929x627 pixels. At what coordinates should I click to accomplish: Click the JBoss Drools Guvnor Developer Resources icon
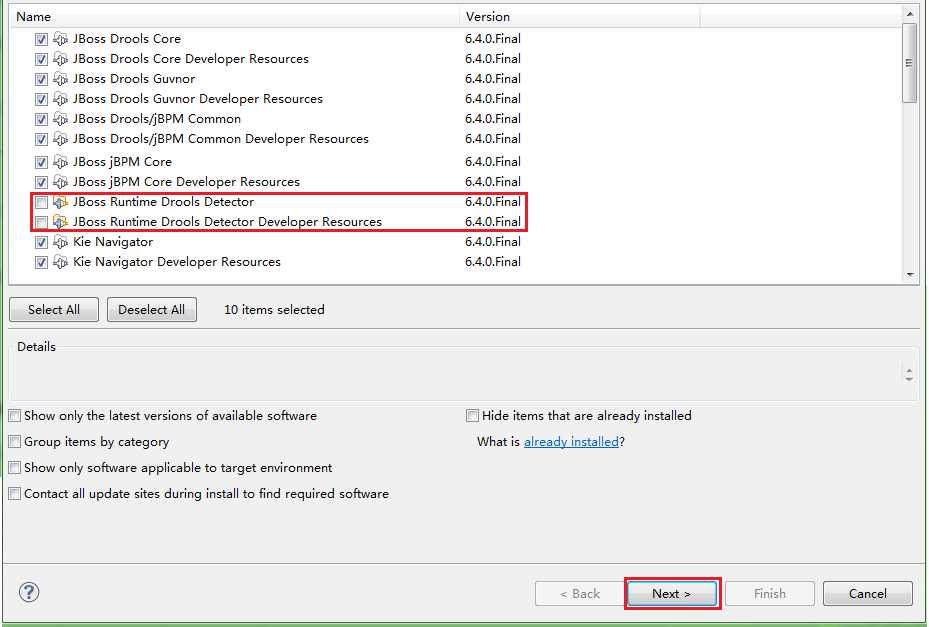pyautogui.click(x=60, y=99)
